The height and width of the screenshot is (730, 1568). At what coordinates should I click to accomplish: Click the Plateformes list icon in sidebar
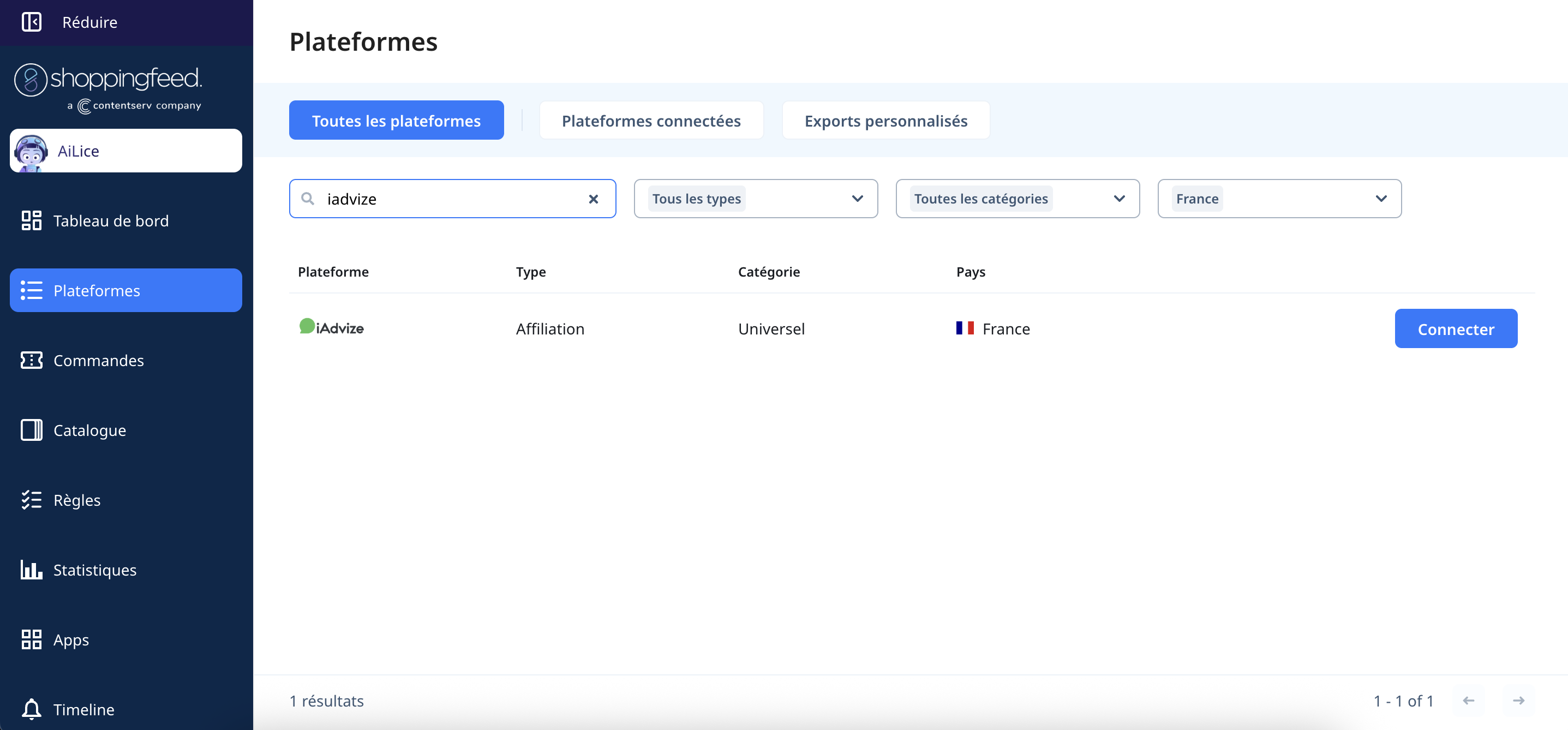click(x=31, y=290)
